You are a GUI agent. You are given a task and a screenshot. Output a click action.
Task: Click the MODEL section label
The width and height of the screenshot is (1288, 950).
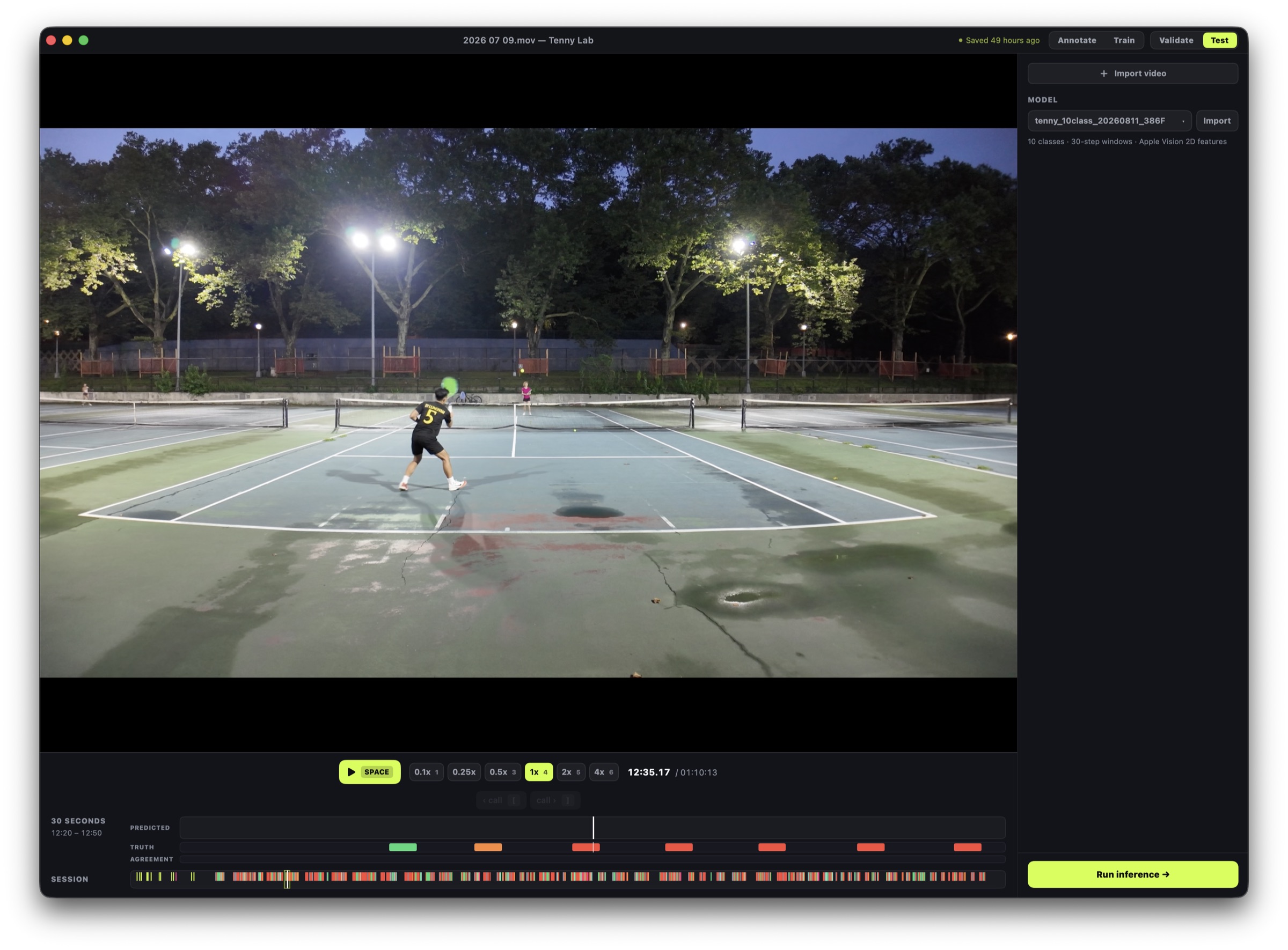(1042, 99)
